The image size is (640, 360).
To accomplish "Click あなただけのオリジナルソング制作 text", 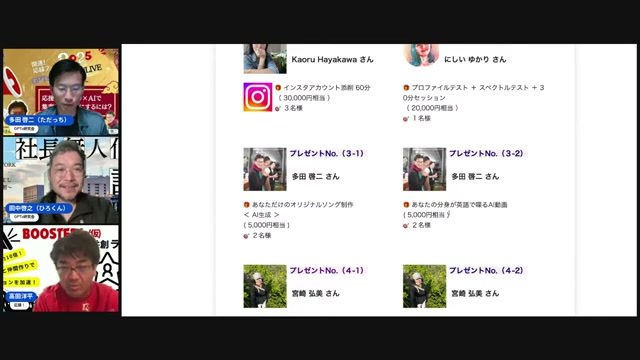I will click(302, 204).
